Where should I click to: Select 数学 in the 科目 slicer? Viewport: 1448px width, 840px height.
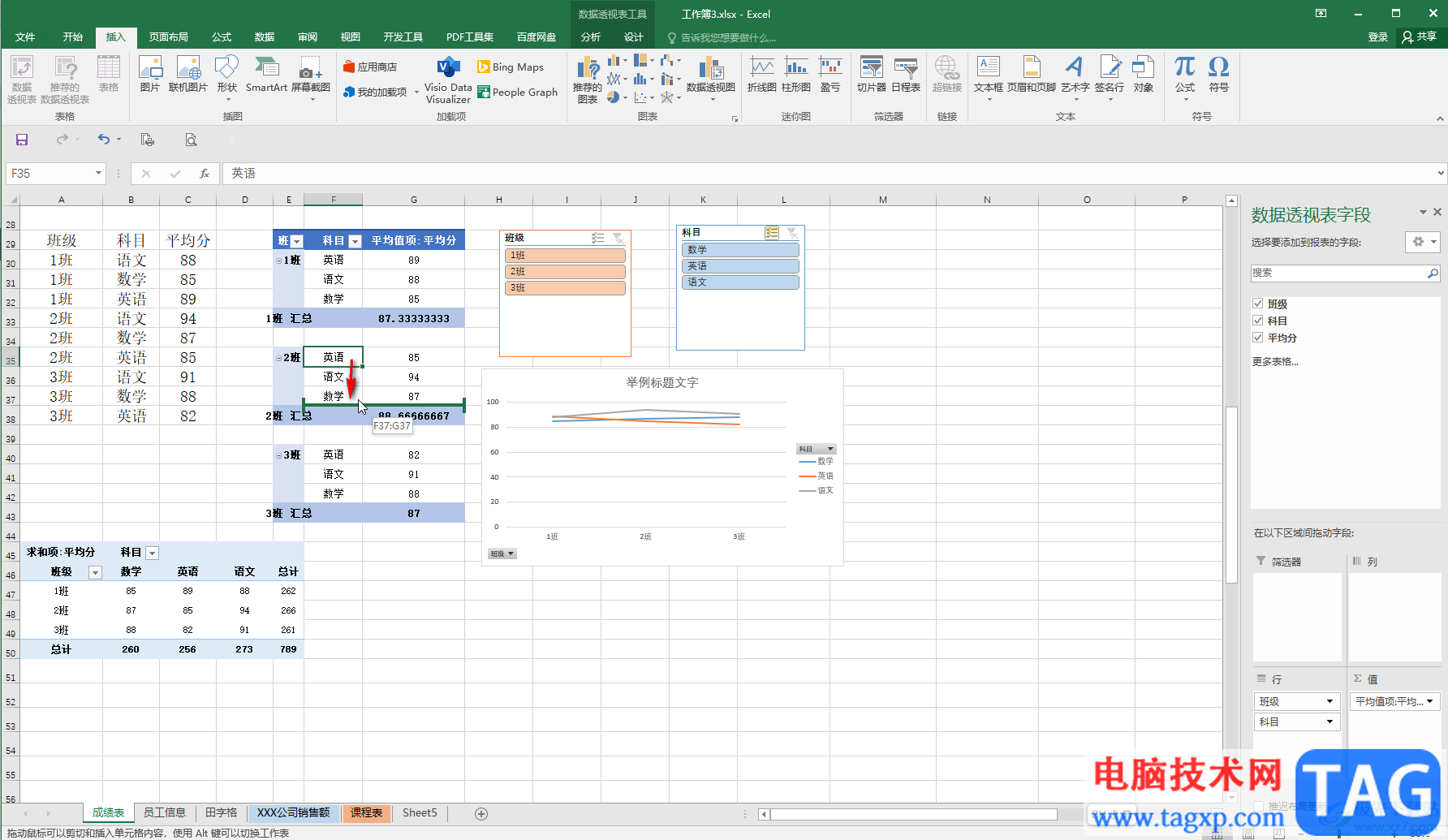[x=740, y=249]
